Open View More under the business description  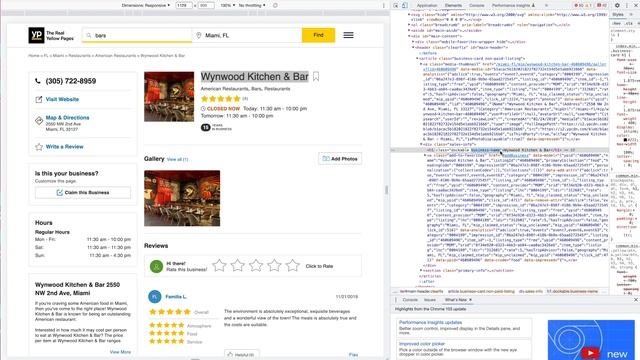[x=120, y=352]
